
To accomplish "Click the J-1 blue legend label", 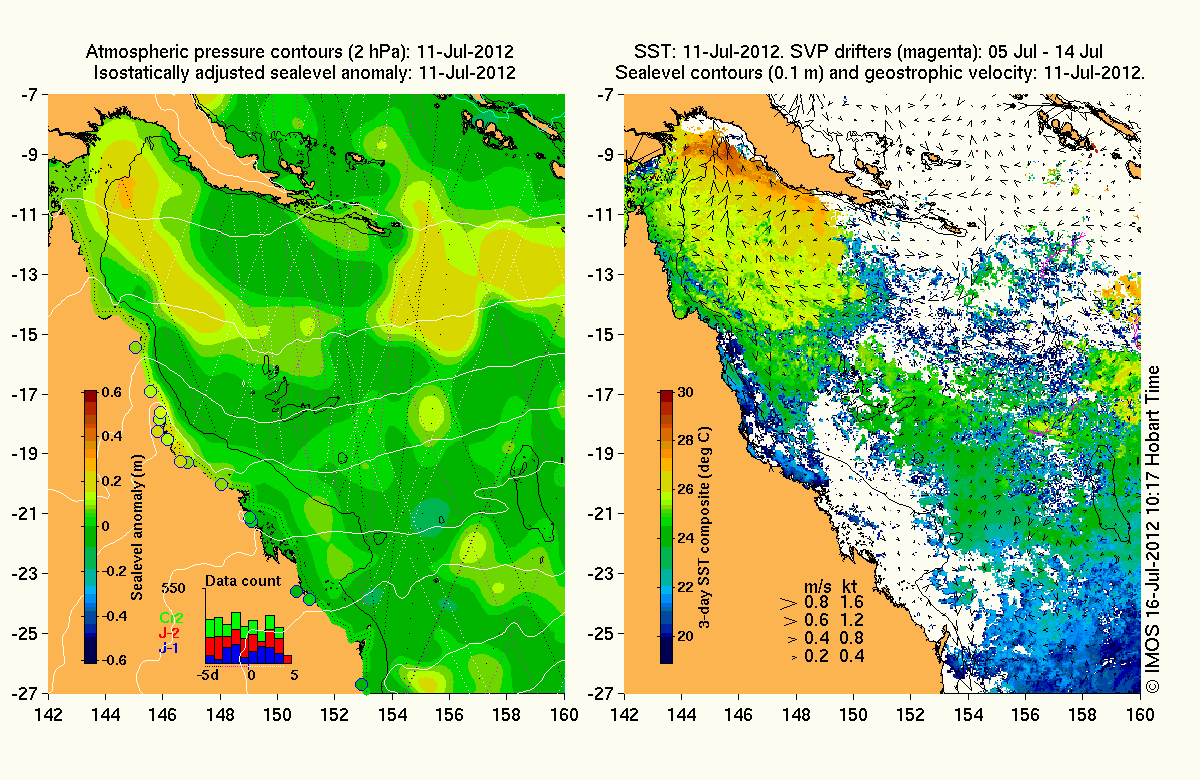I will pos(169,648).
